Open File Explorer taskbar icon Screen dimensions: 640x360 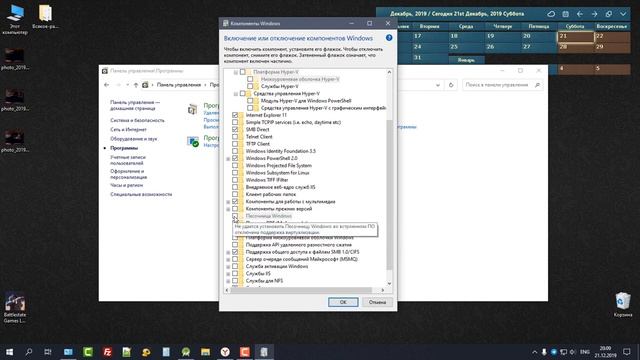205,352
